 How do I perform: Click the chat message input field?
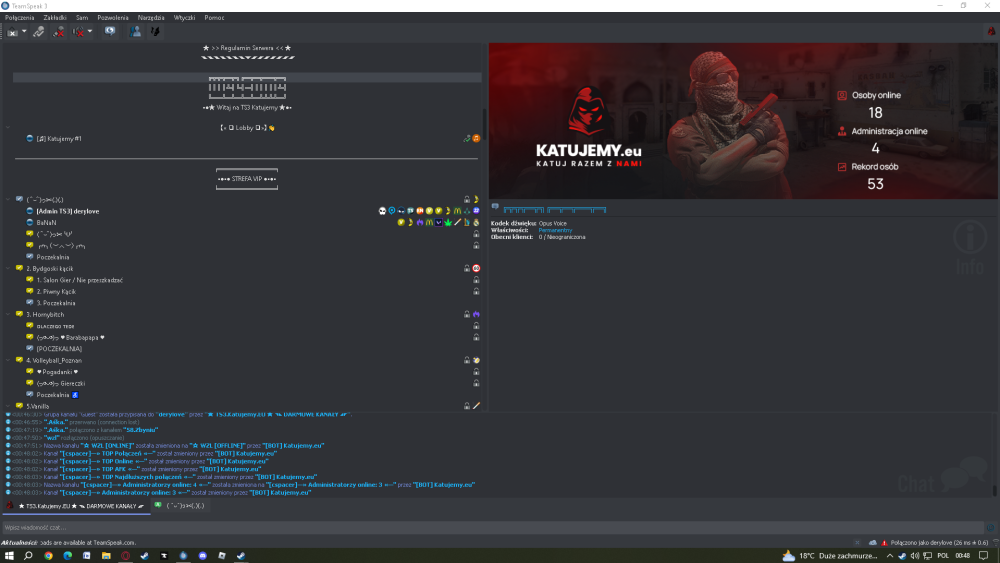point(492,527)
